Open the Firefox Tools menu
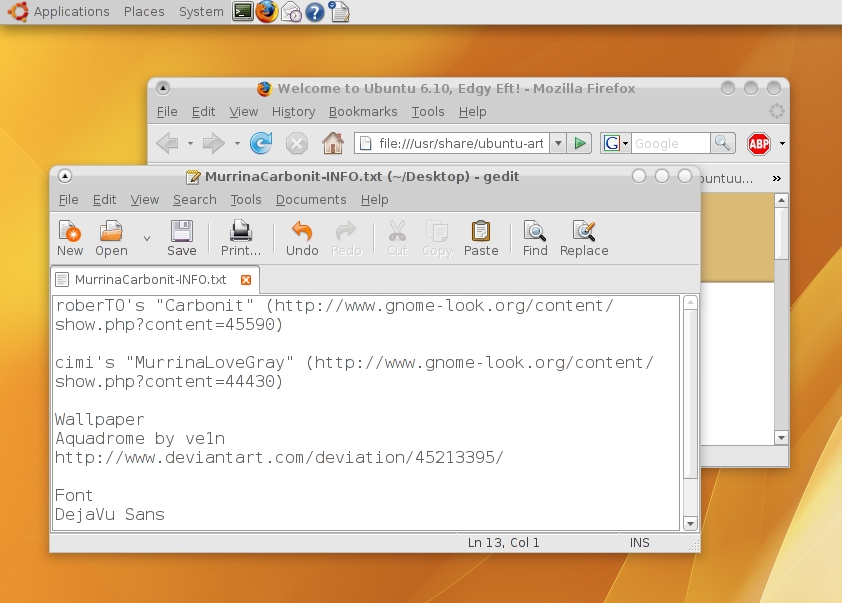The width and height of the screenshot is (842, 603). [428, 112]
